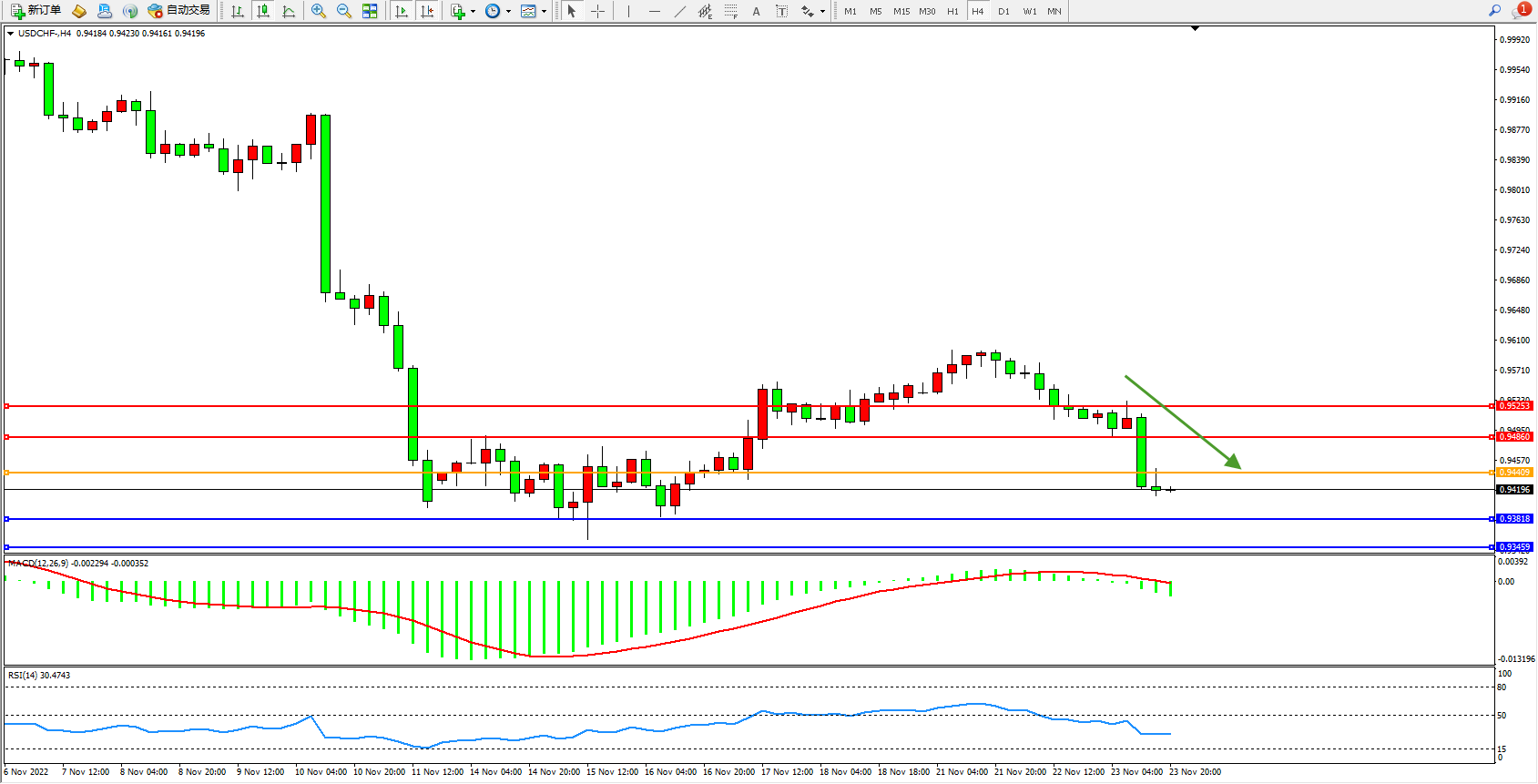1538x784 pixels.
Task: Switch chart to bar chart display
Action: 238,11
